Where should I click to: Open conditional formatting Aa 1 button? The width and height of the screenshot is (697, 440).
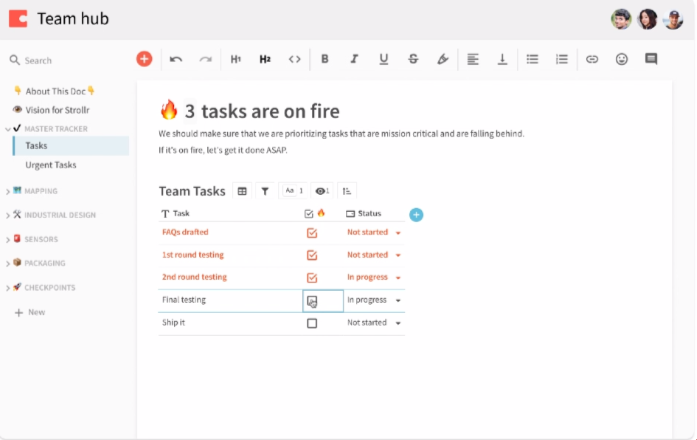tap(294, 191)
